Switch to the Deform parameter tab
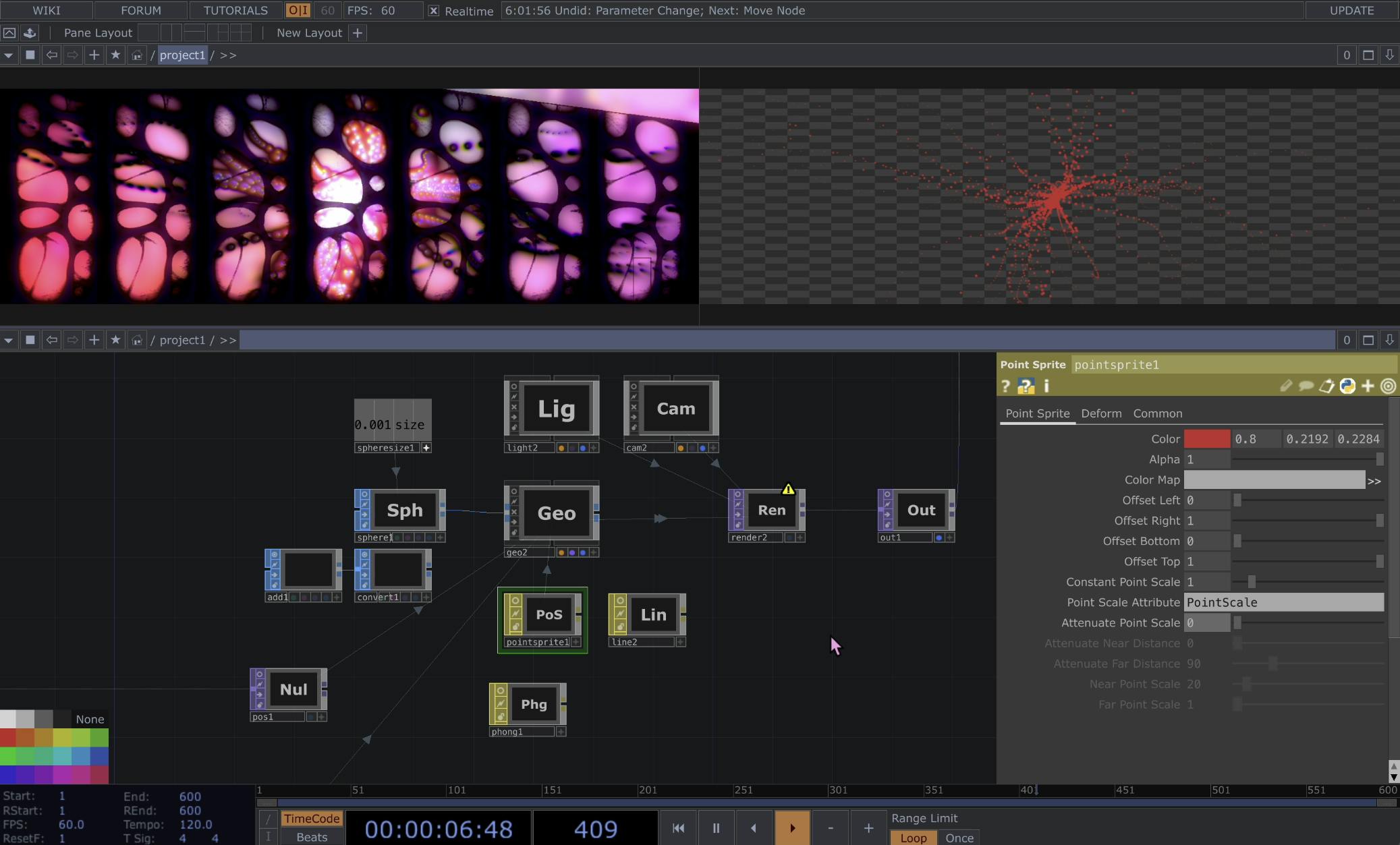The width and height of the screenshot is (1400, 845). (x=1101, y=413)
